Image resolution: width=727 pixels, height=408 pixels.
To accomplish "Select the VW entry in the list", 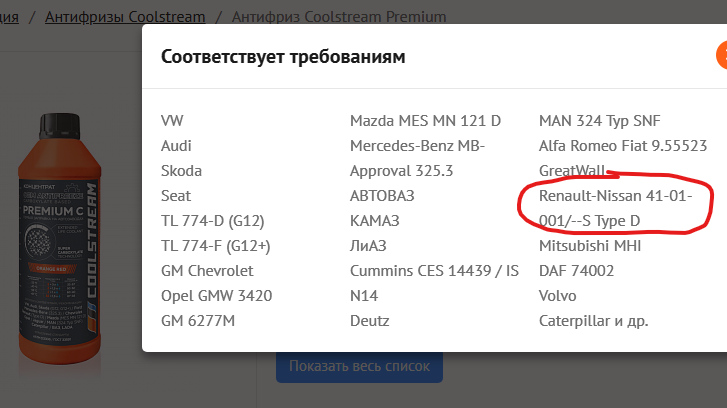I will point(172,121).
